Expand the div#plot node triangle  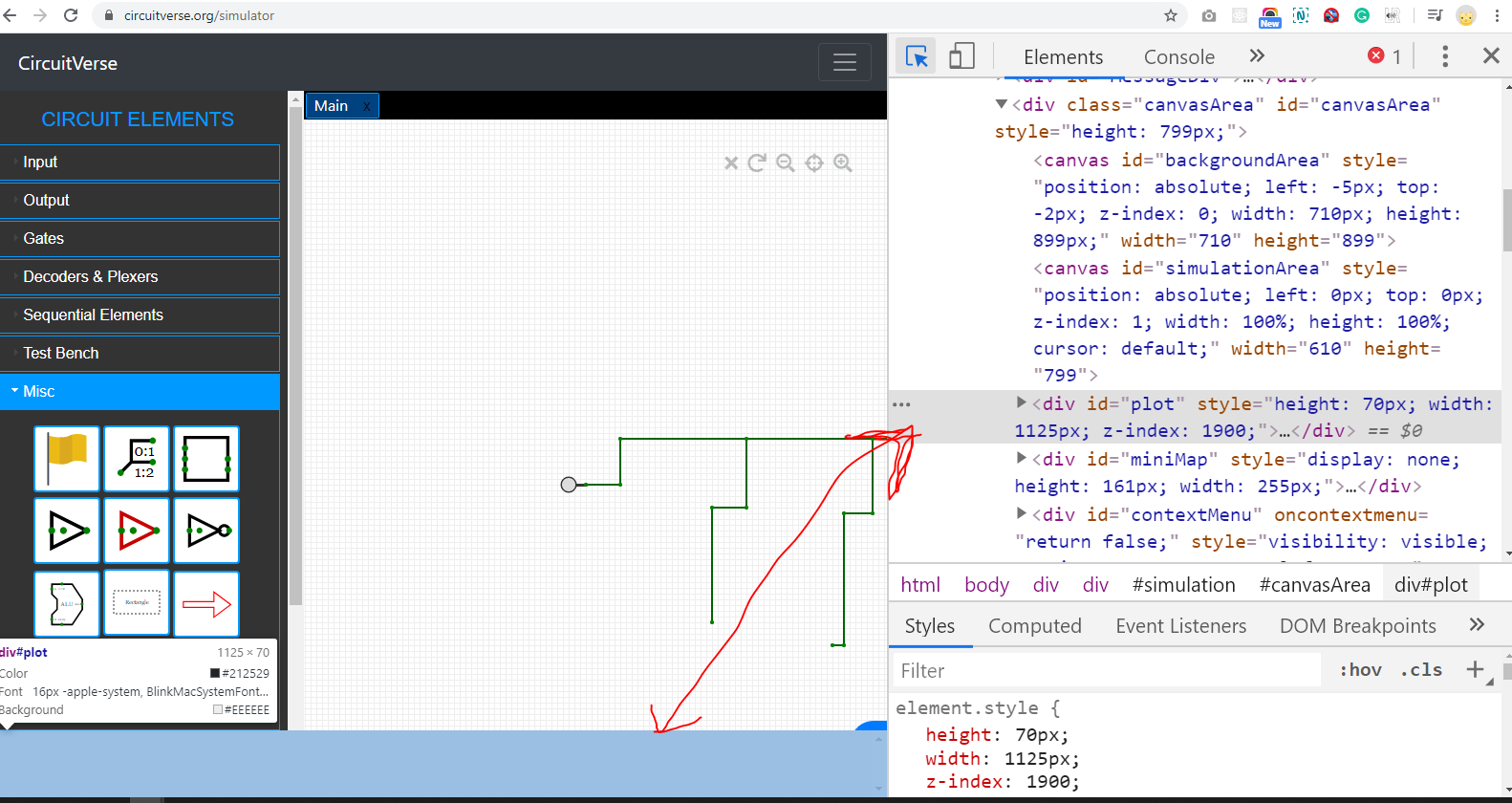coord(1021,402)
